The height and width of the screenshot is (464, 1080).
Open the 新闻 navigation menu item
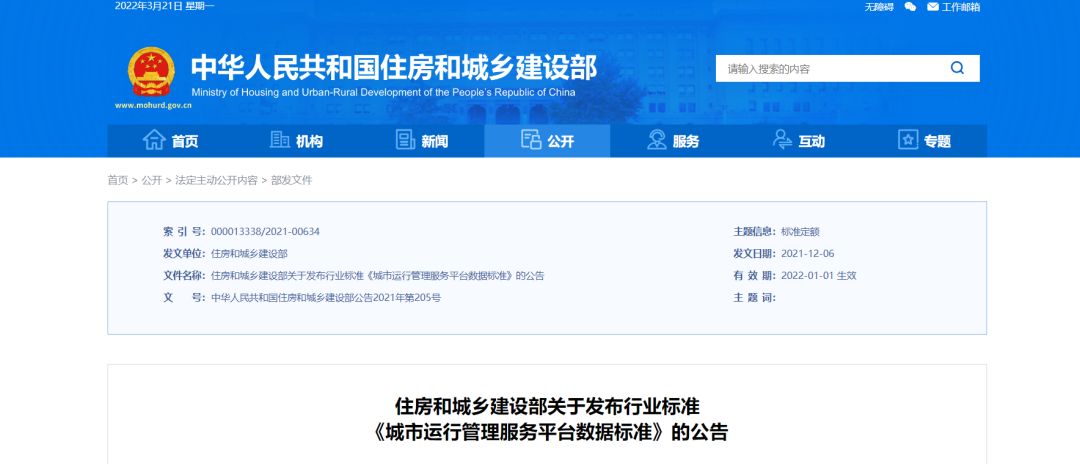pos(422,141)
